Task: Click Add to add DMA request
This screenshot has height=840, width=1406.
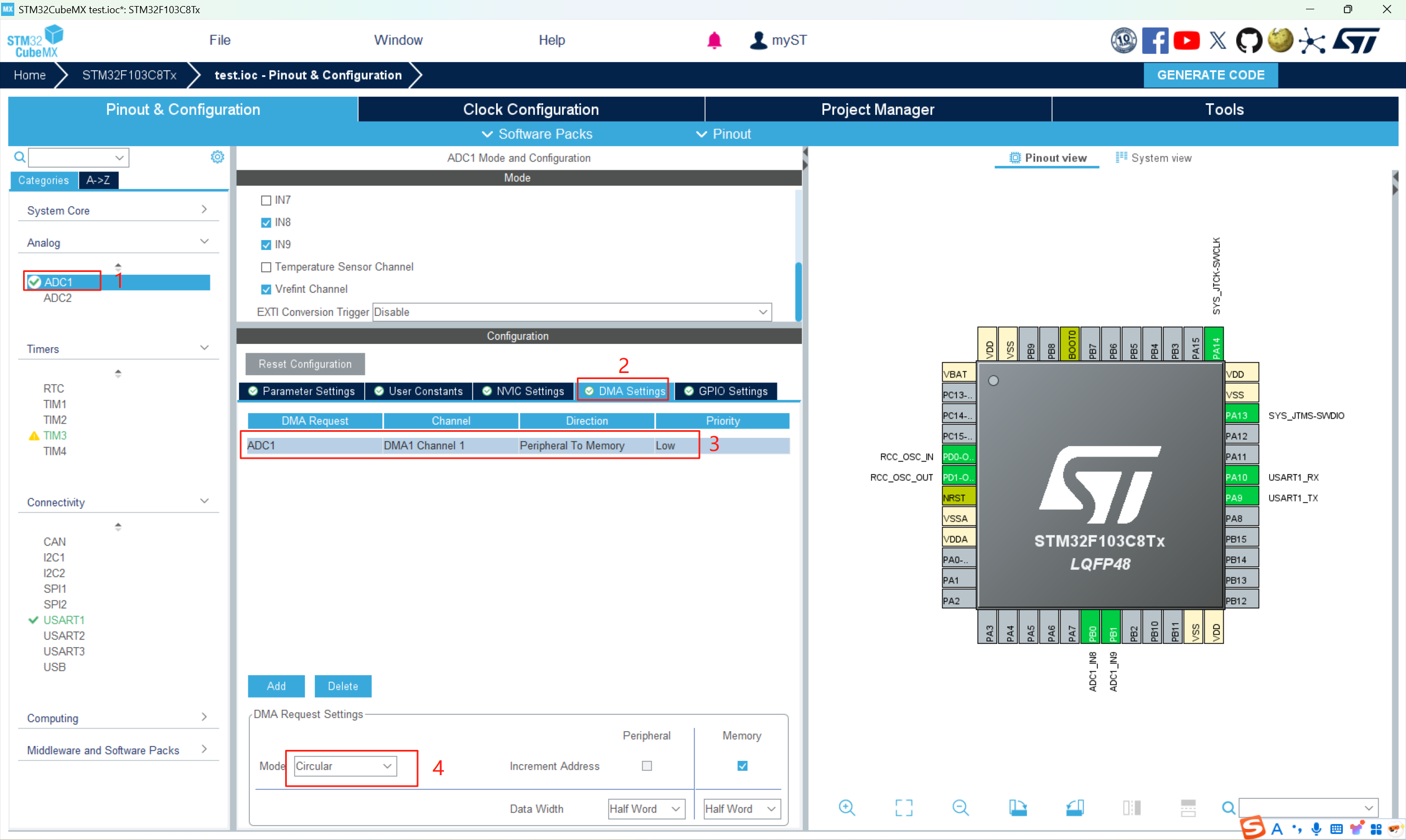Action: [x=276, y=686]
